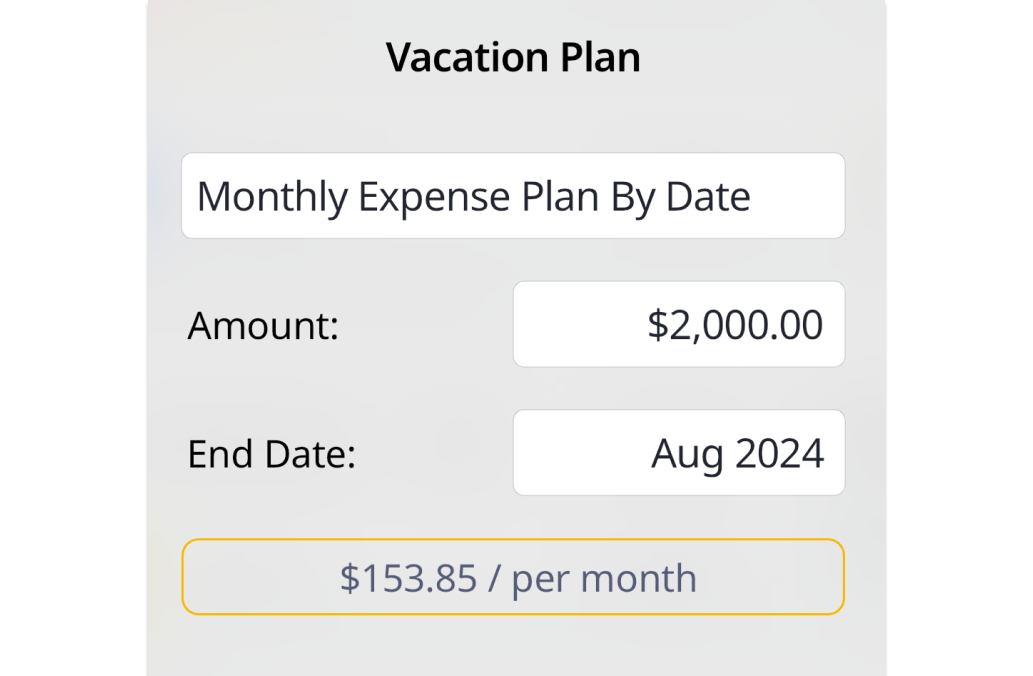
Task: Click the Vacation Plan title
Action: click(513, 58)
